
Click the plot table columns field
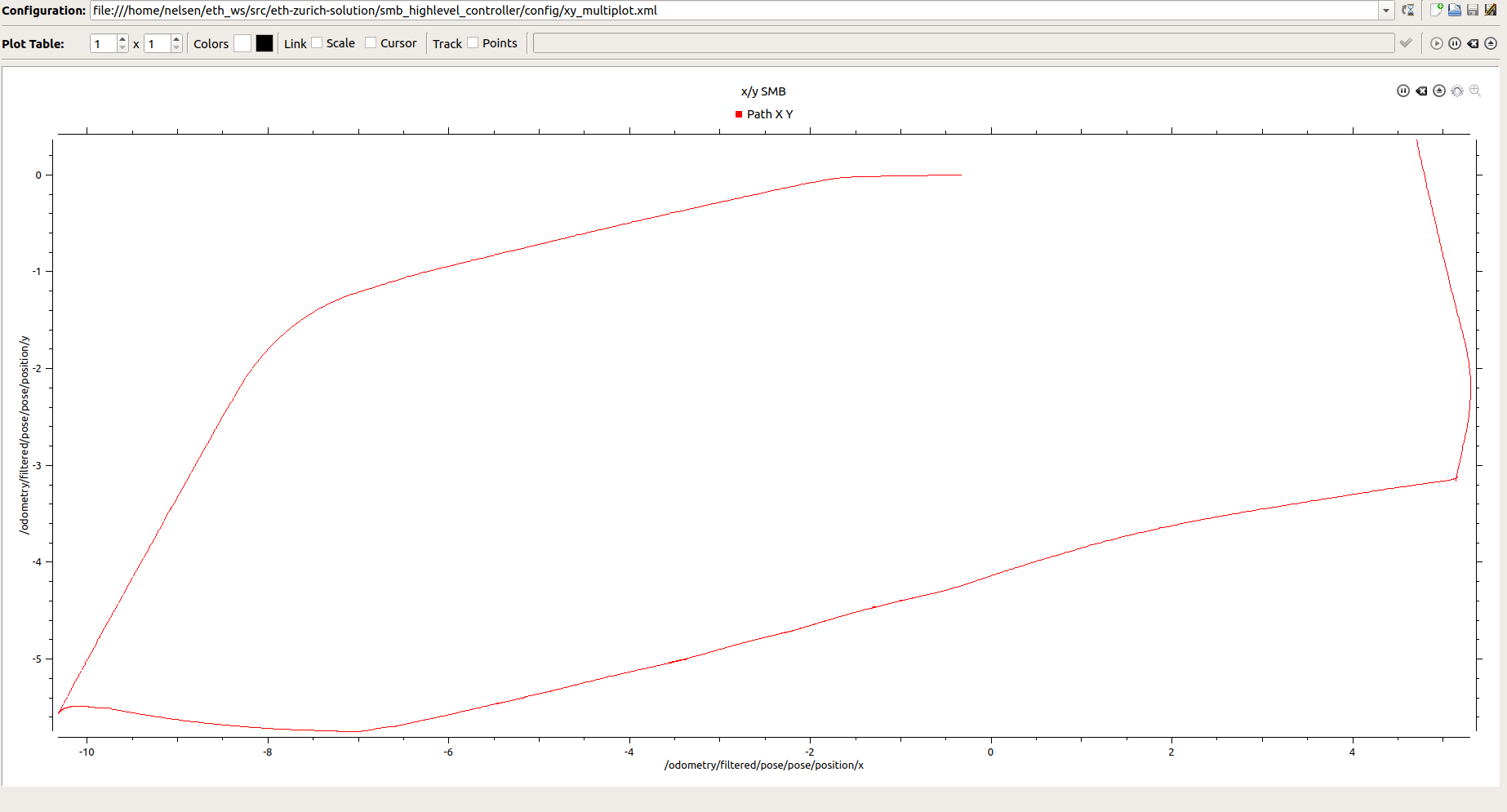tap(158, 43)
